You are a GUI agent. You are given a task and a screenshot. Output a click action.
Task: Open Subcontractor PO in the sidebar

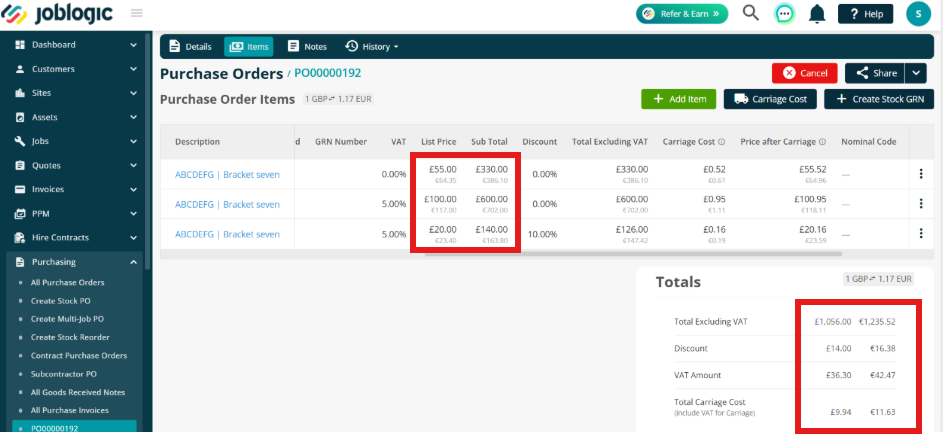point(64,374)
